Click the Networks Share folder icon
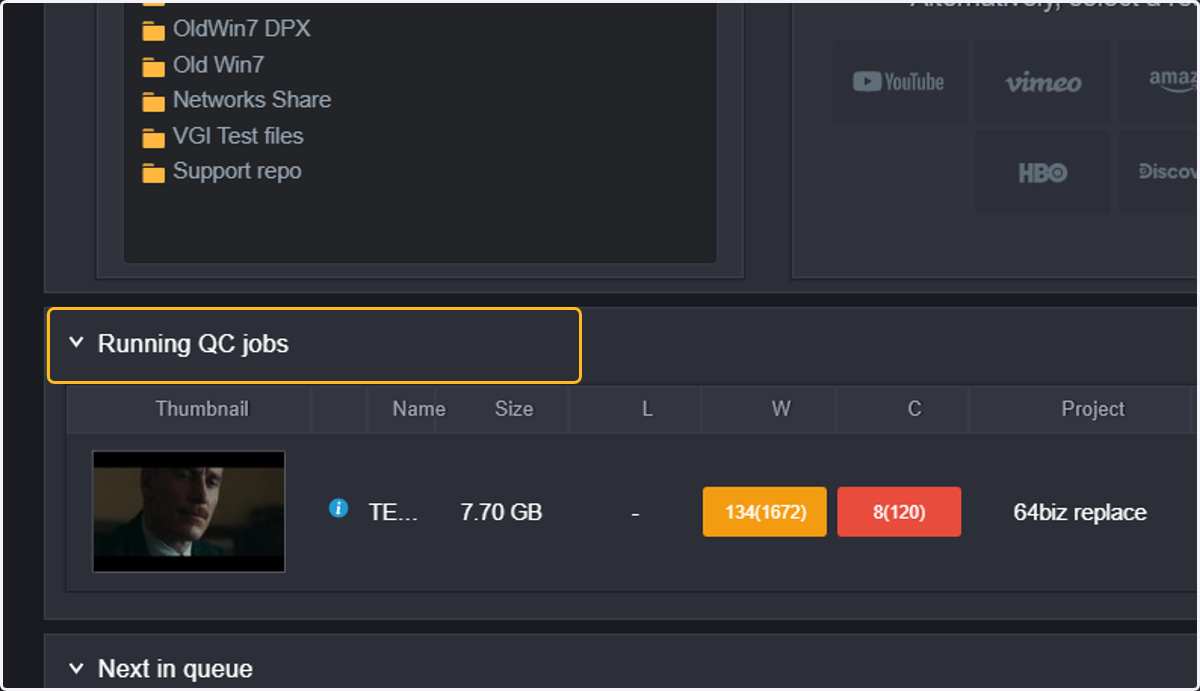Image resolution: width=1200 pixels, height=691 pixels. coord(153,102)
